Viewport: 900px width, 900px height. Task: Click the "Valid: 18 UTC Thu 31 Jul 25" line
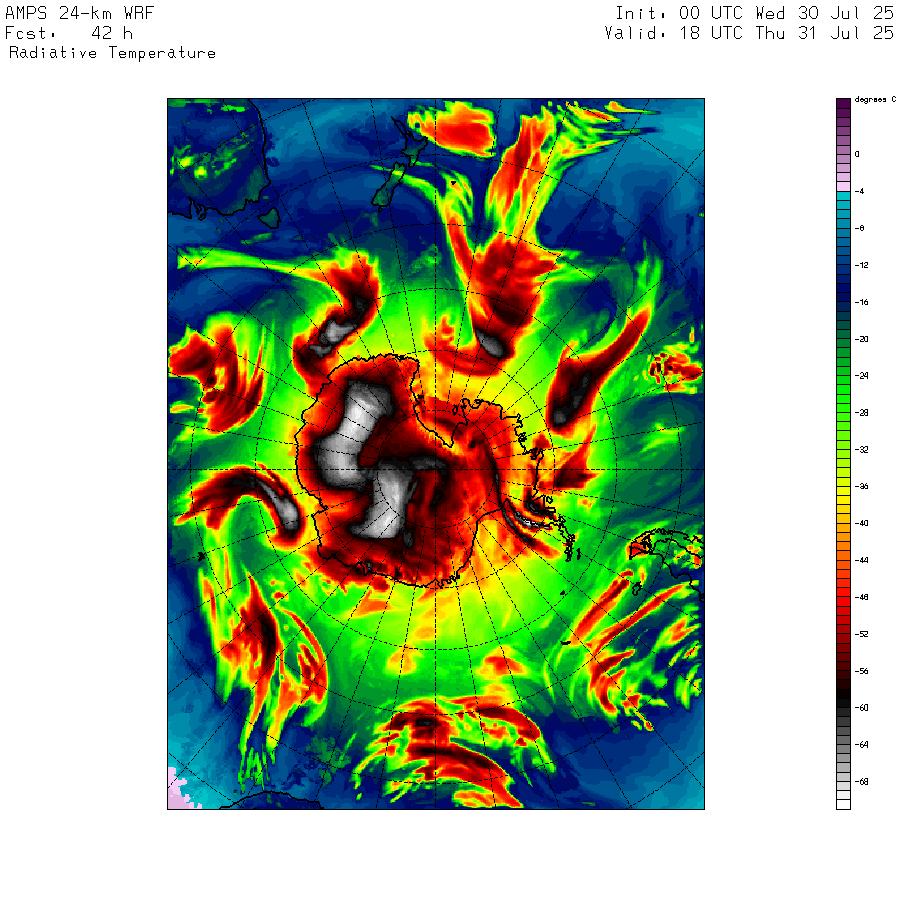click(750, 33)
